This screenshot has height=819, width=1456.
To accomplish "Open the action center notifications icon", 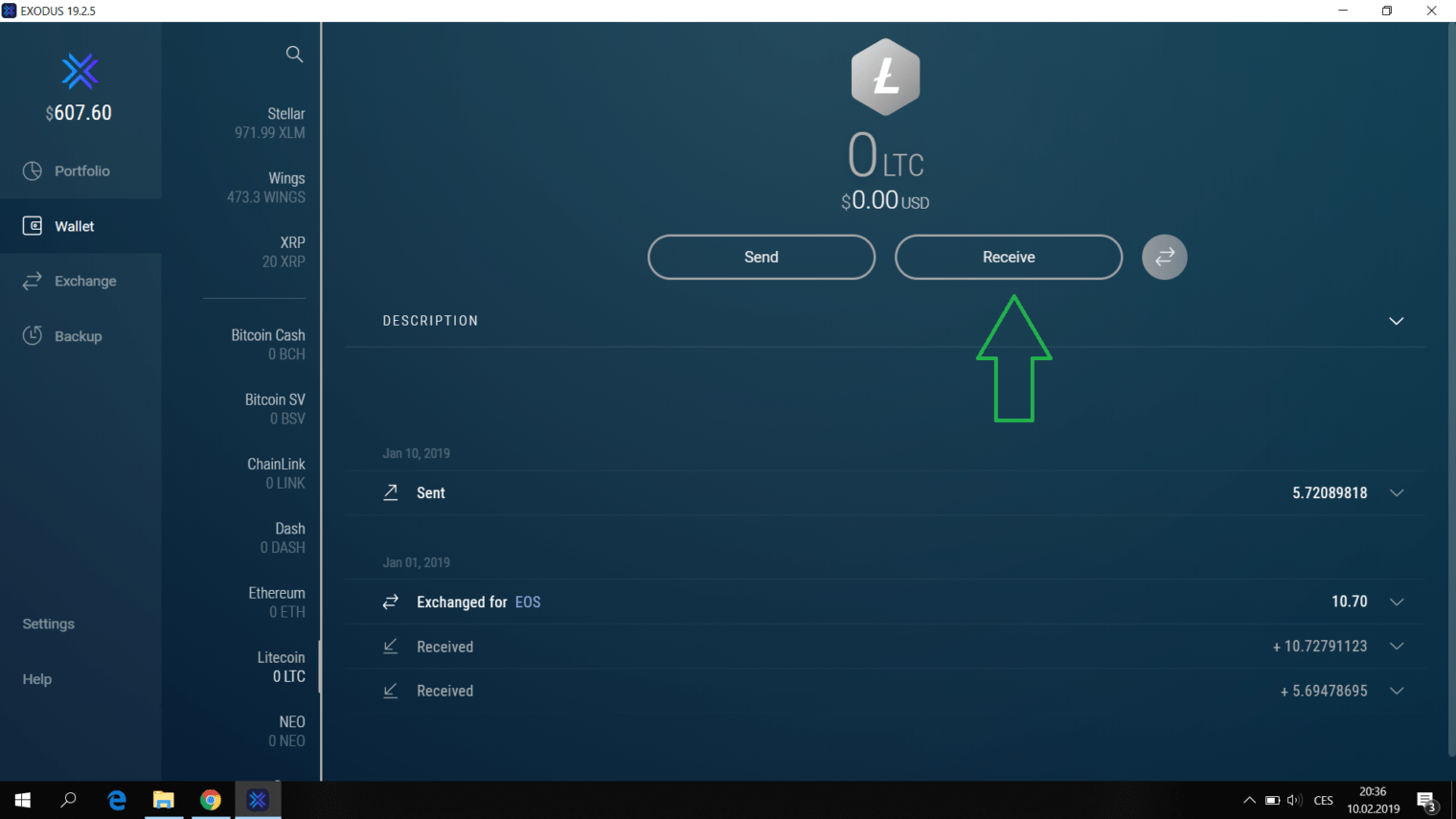I will [1426, 801].
